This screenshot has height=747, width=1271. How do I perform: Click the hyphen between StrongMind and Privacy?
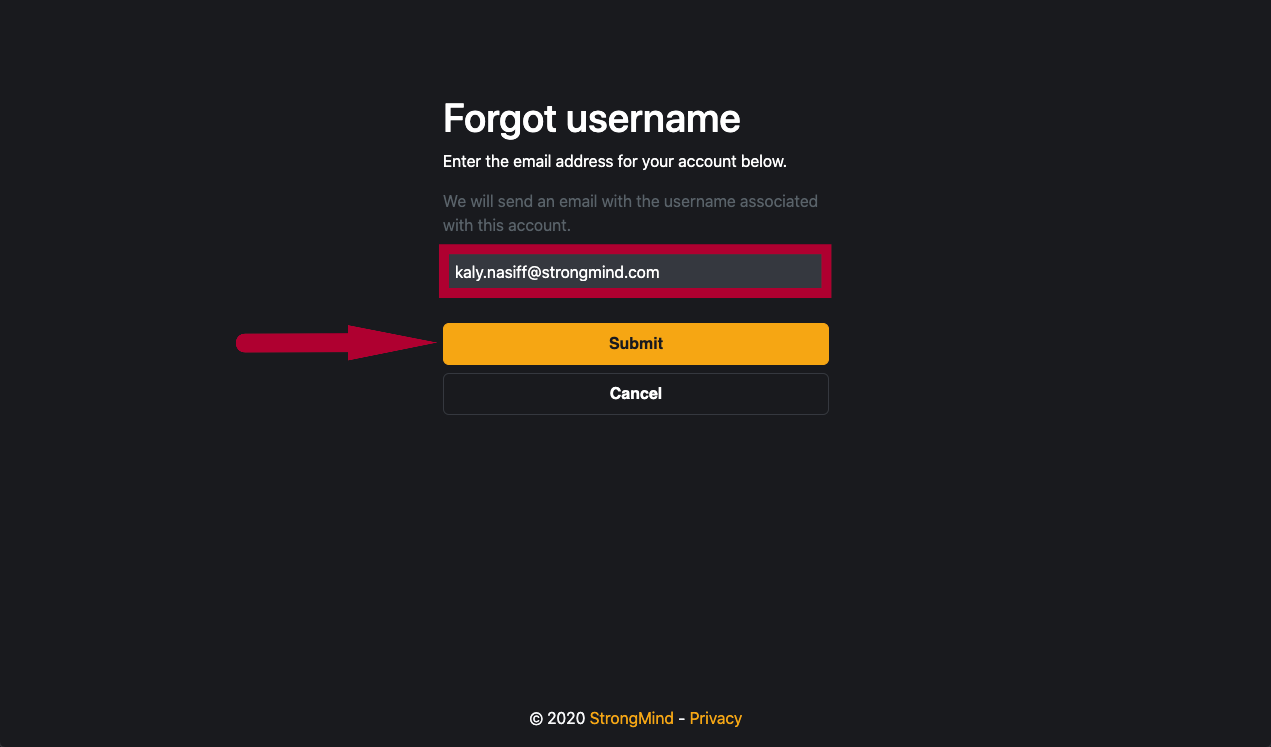(x=682, y=718)
